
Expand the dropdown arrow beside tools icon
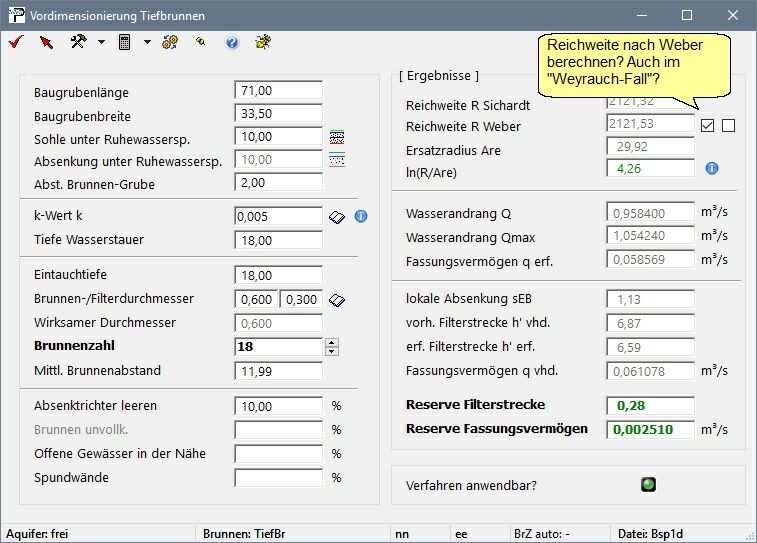(x=101, y=42)
